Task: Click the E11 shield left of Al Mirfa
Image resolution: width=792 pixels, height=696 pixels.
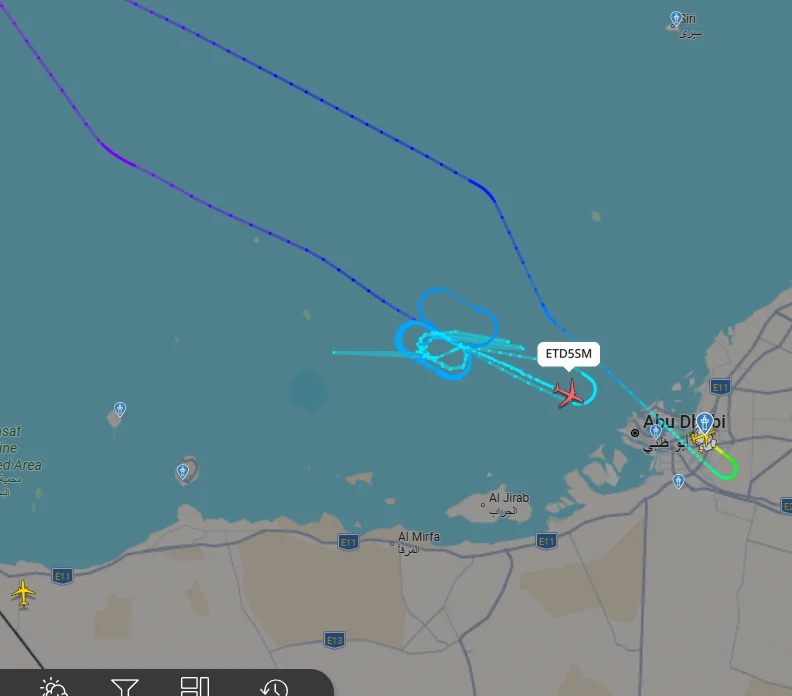Action: point(349,542)
